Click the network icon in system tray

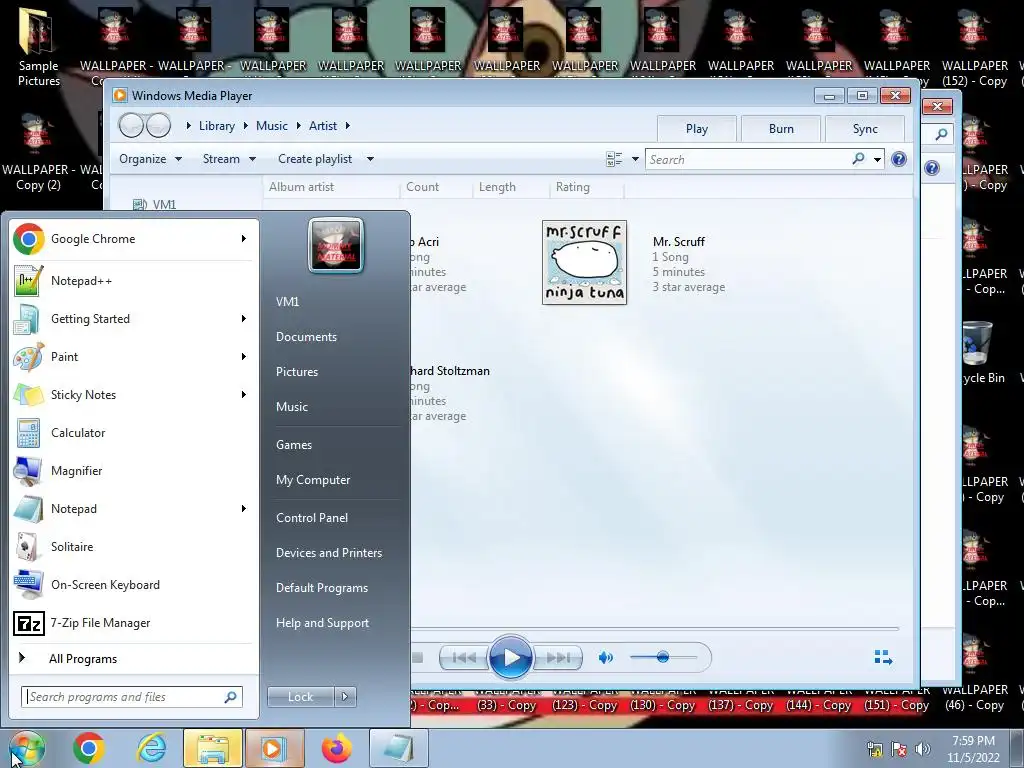click(x=874, y=749)
